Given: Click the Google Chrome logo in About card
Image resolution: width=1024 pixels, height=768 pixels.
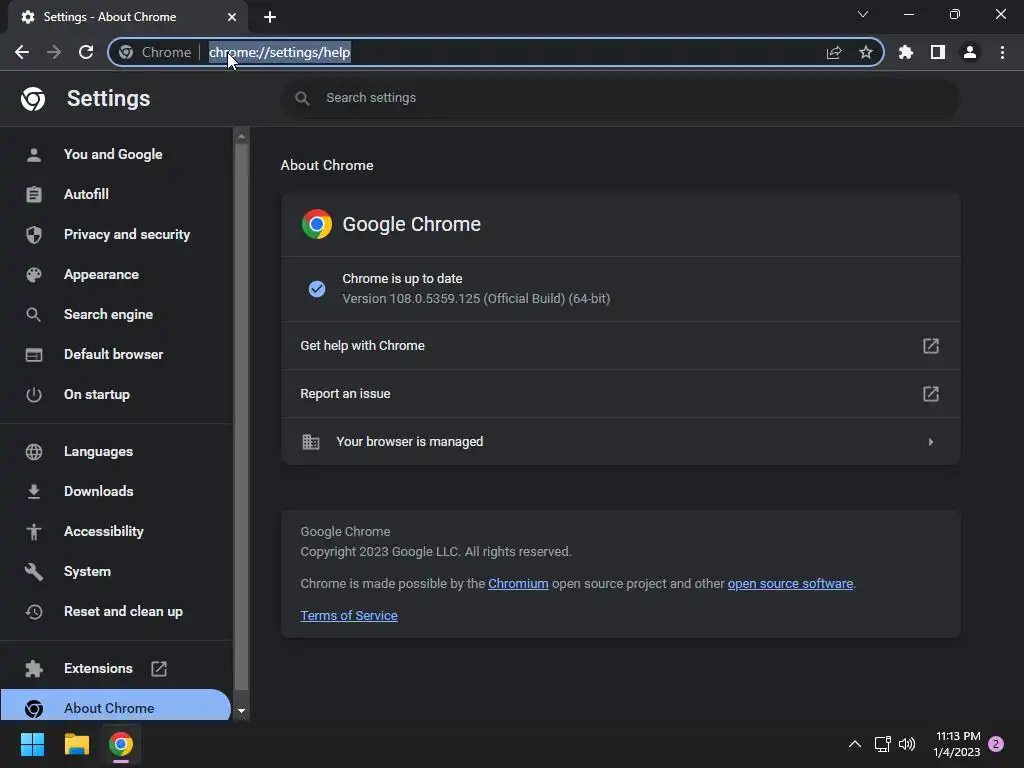Looking at the screenshot, I should point(317,224).
